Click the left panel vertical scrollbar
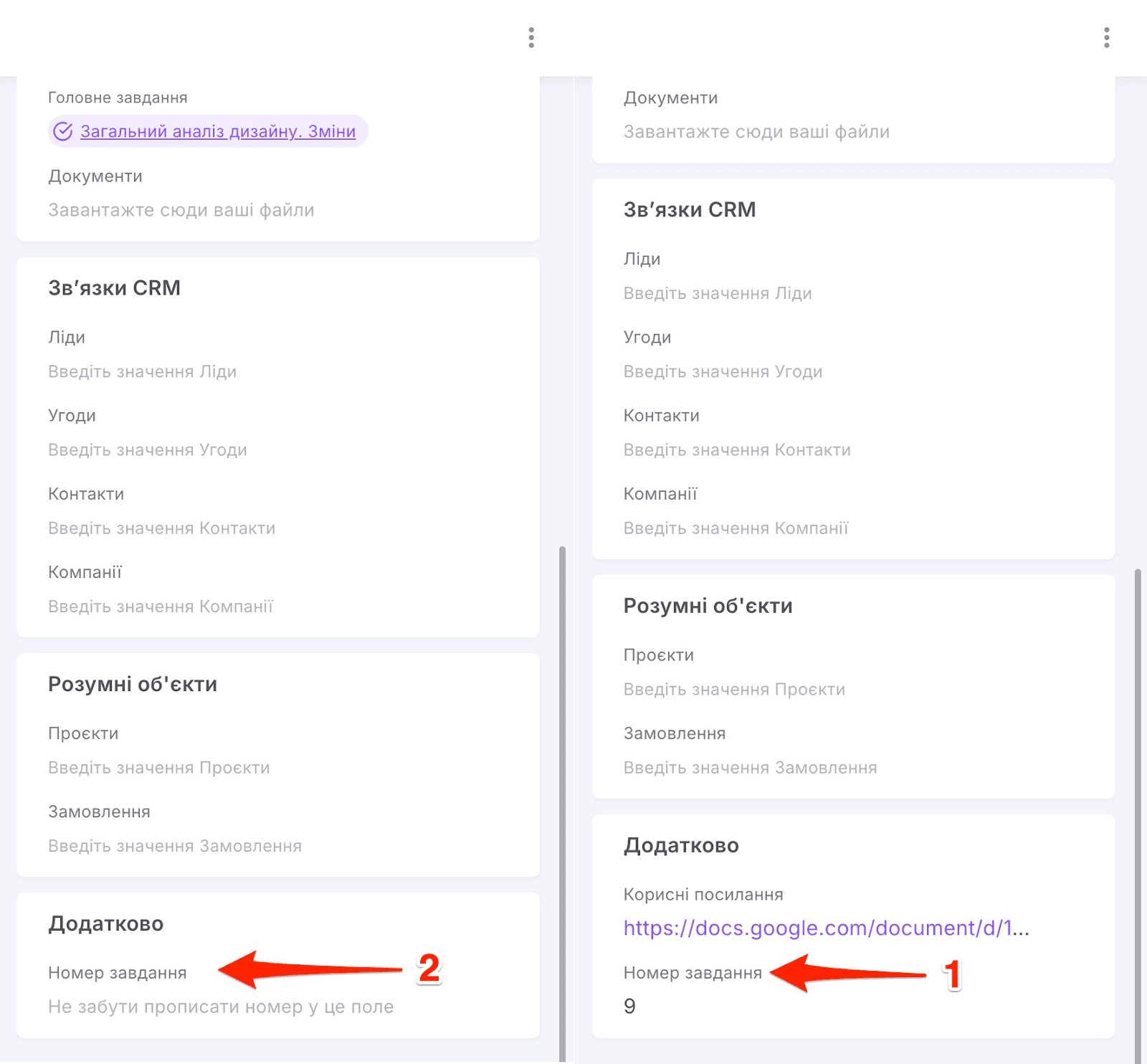Screen dimensions: 1147x1064 click(x=563, y=789)
